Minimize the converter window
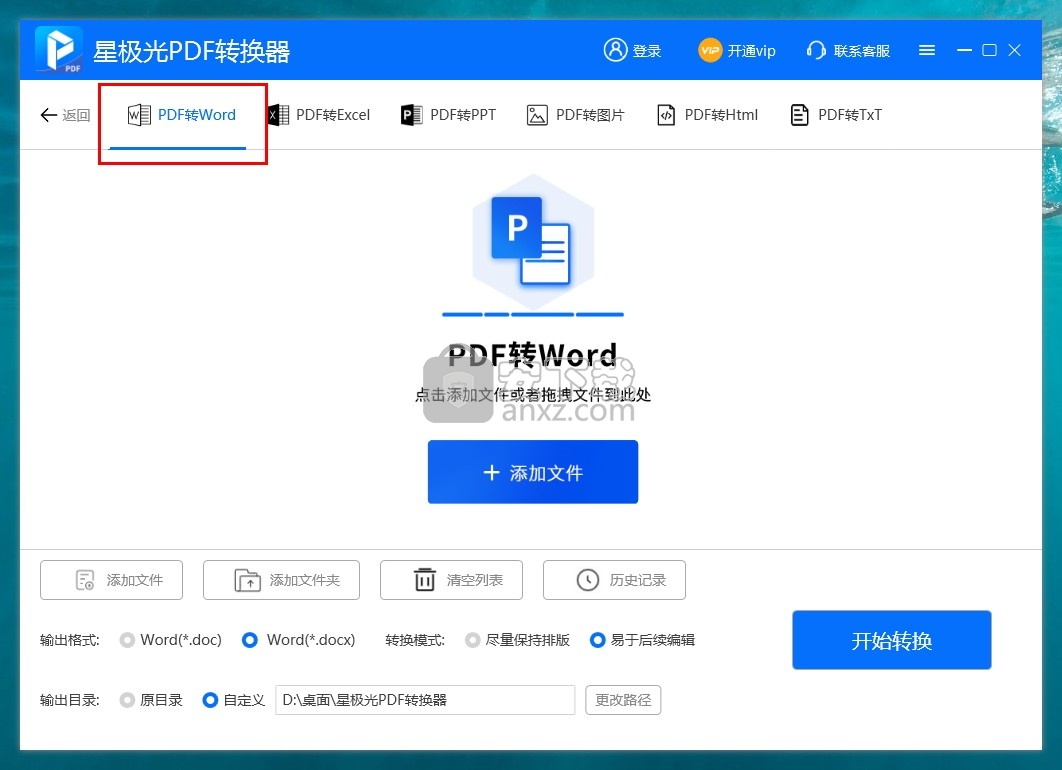Viewport: 1062px width, 770px height. 964,50
